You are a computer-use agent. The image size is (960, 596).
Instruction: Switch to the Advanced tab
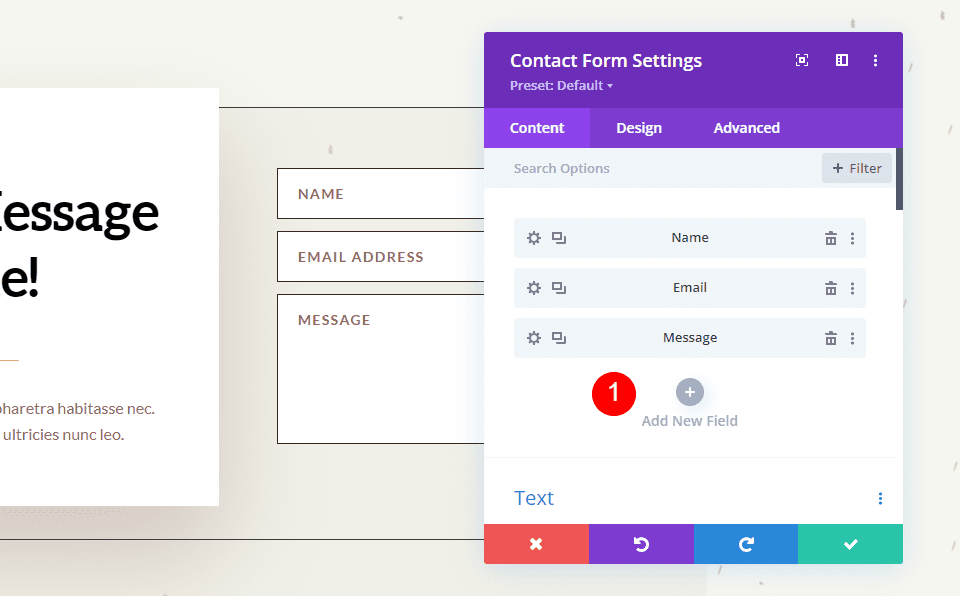[x=746, y=127]
